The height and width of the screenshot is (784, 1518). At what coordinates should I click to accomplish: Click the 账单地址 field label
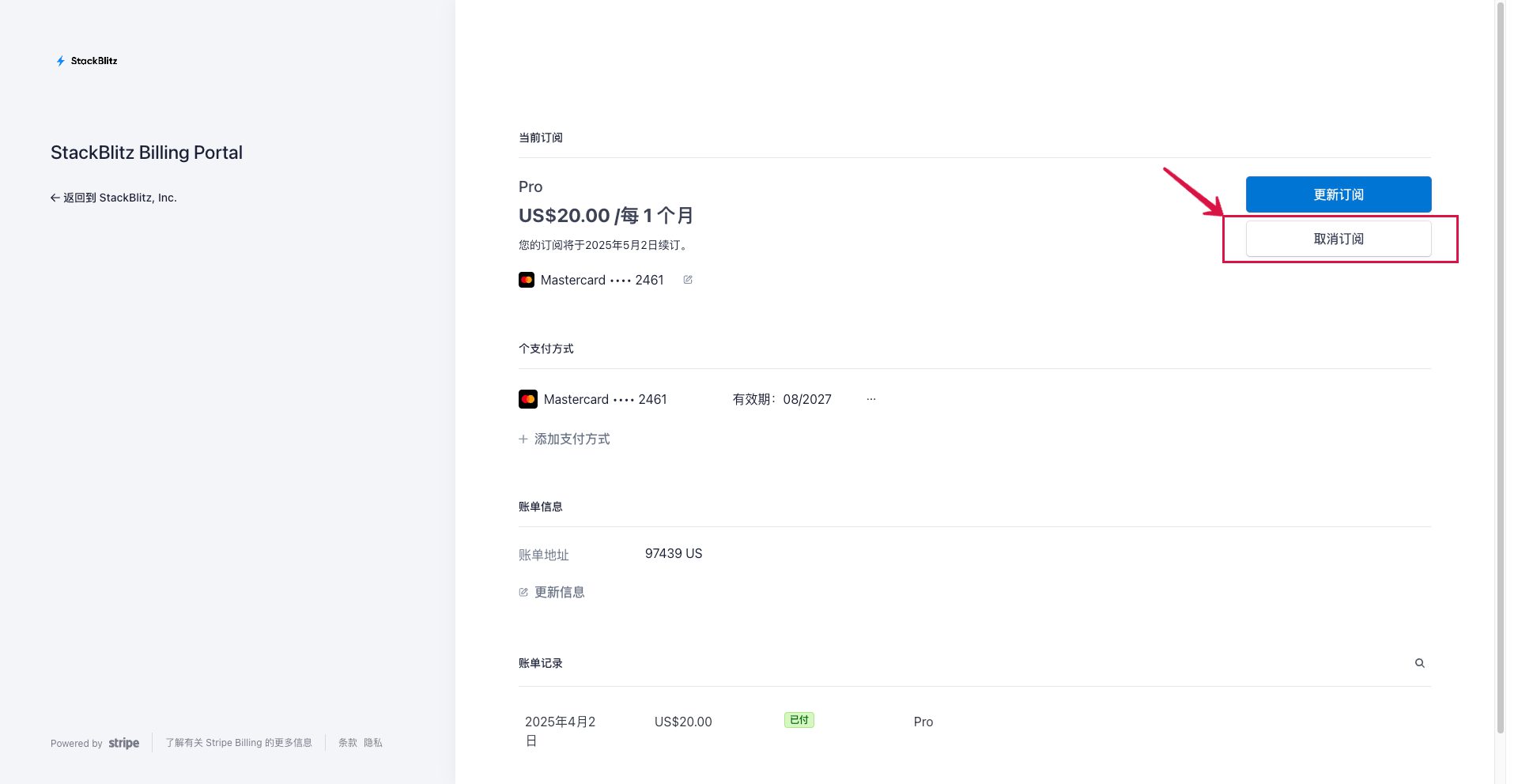(544, 555)
